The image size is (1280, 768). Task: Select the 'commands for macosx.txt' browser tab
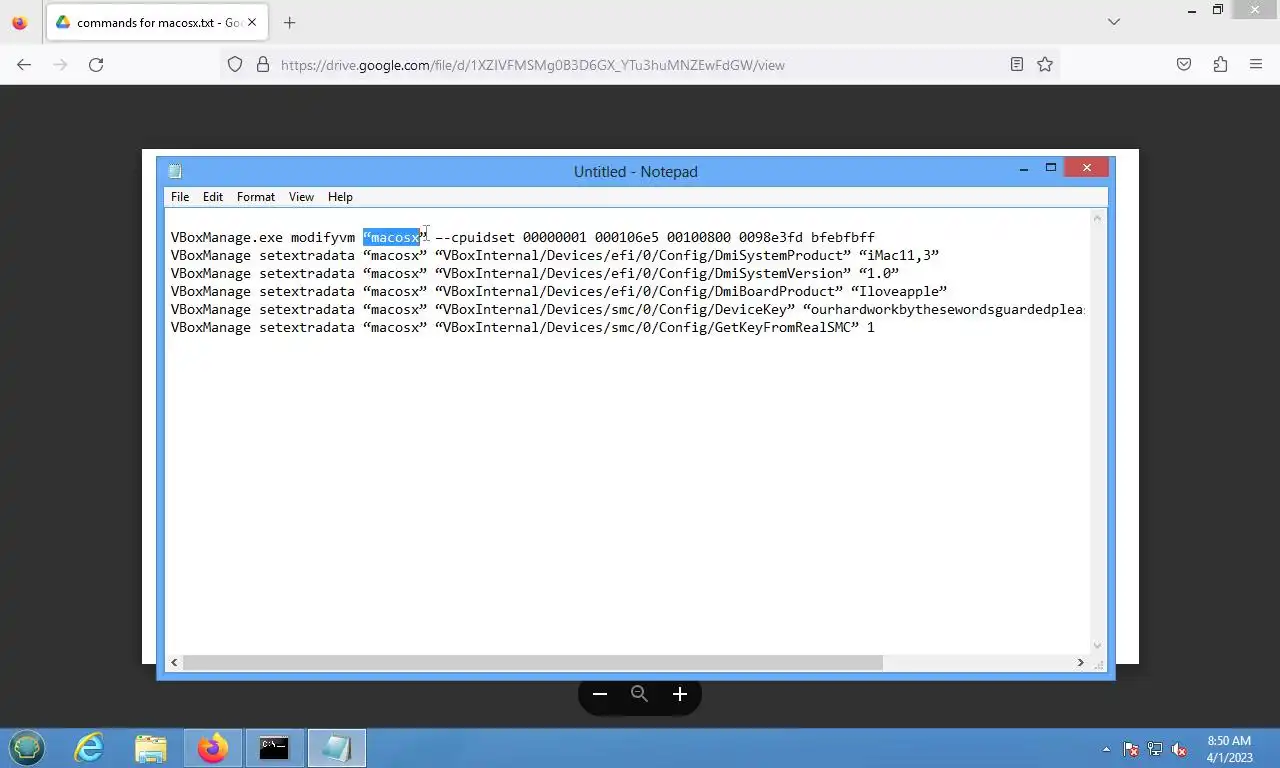156,22
